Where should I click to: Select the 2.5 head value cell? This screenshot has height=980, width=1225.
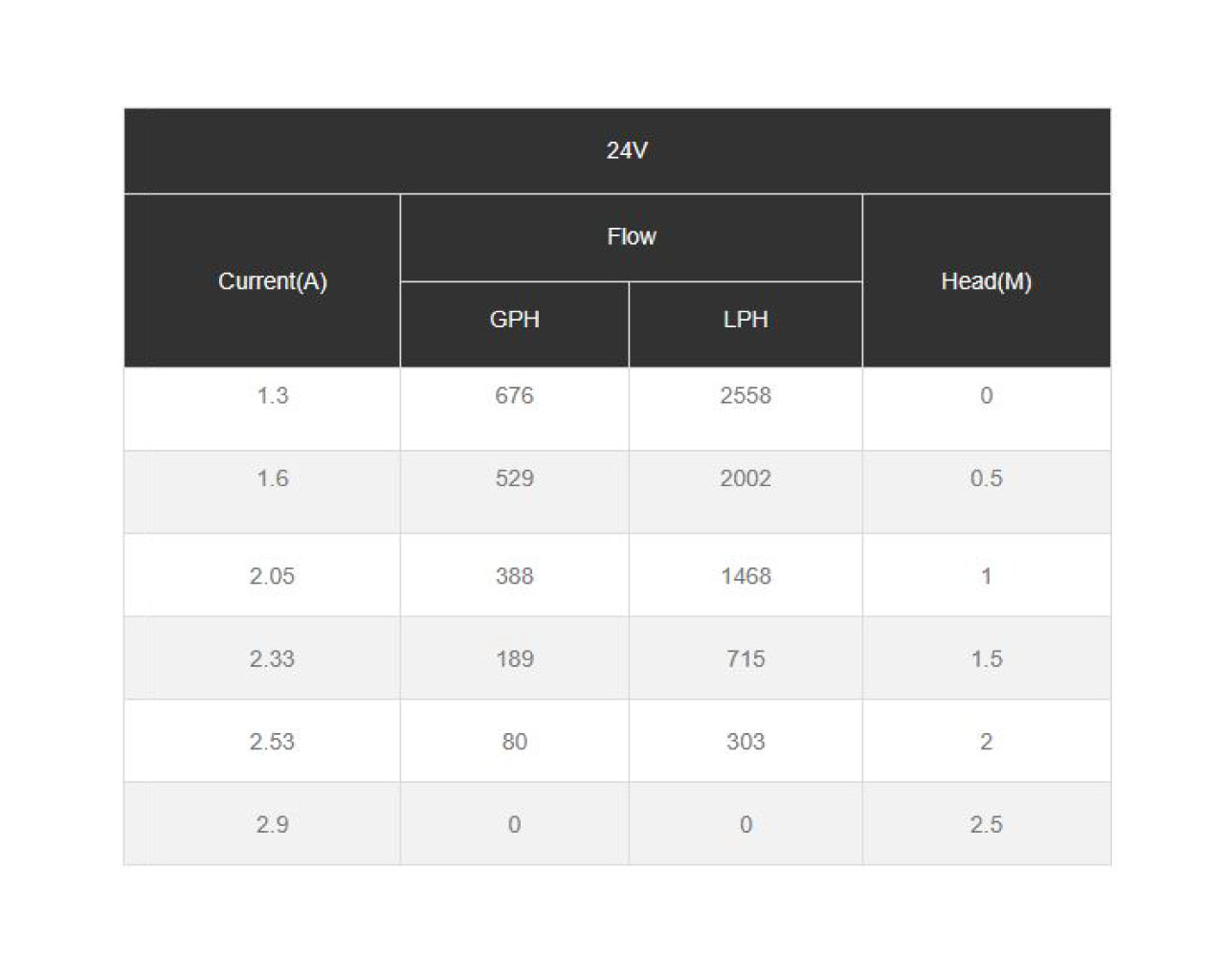(987, 824)
